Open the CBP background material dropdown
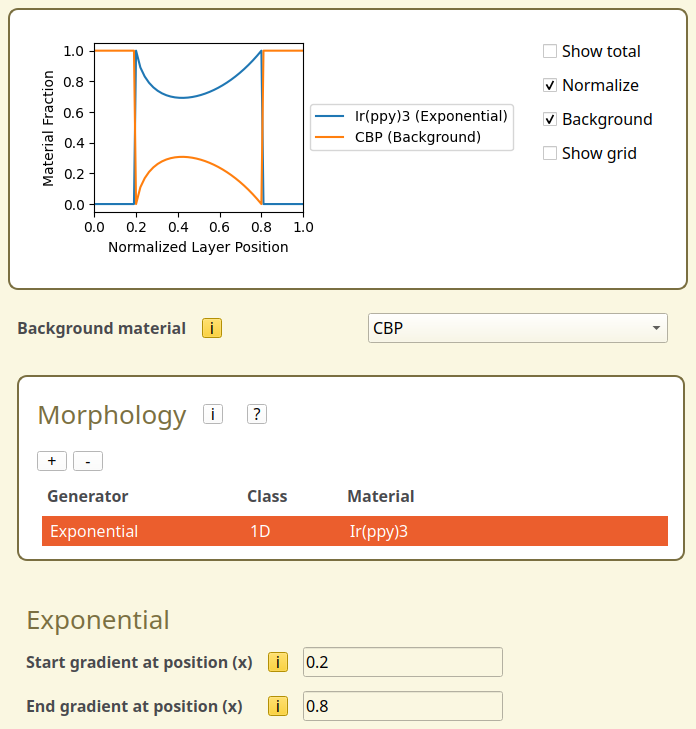 517,328
